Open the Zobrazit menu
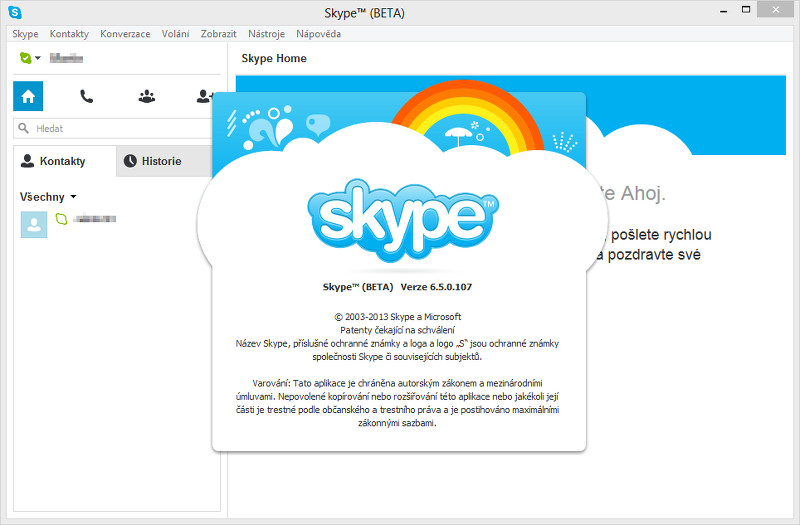This screenshot has height=525, width=800. (x=218, y=34)
